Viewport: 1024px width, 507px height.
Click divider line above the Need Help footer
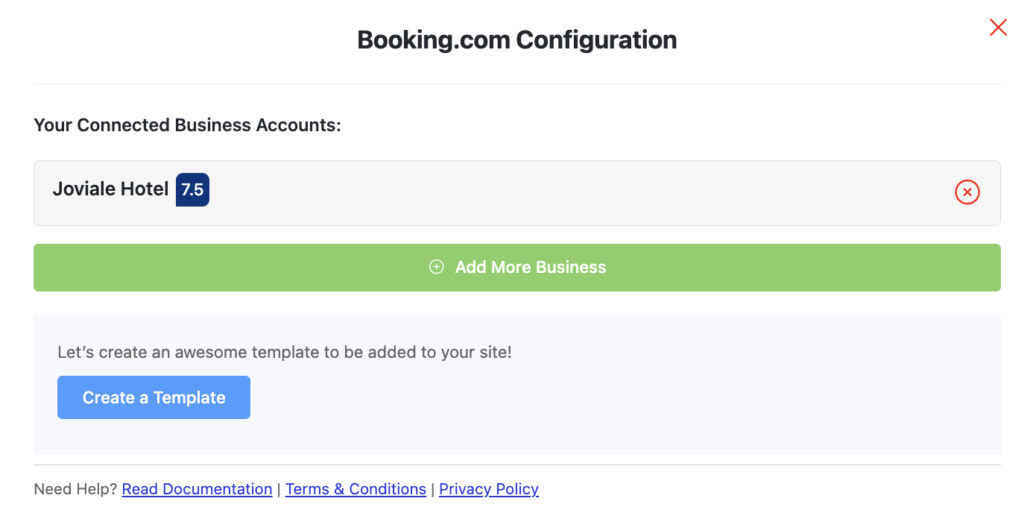click(517, 465)
